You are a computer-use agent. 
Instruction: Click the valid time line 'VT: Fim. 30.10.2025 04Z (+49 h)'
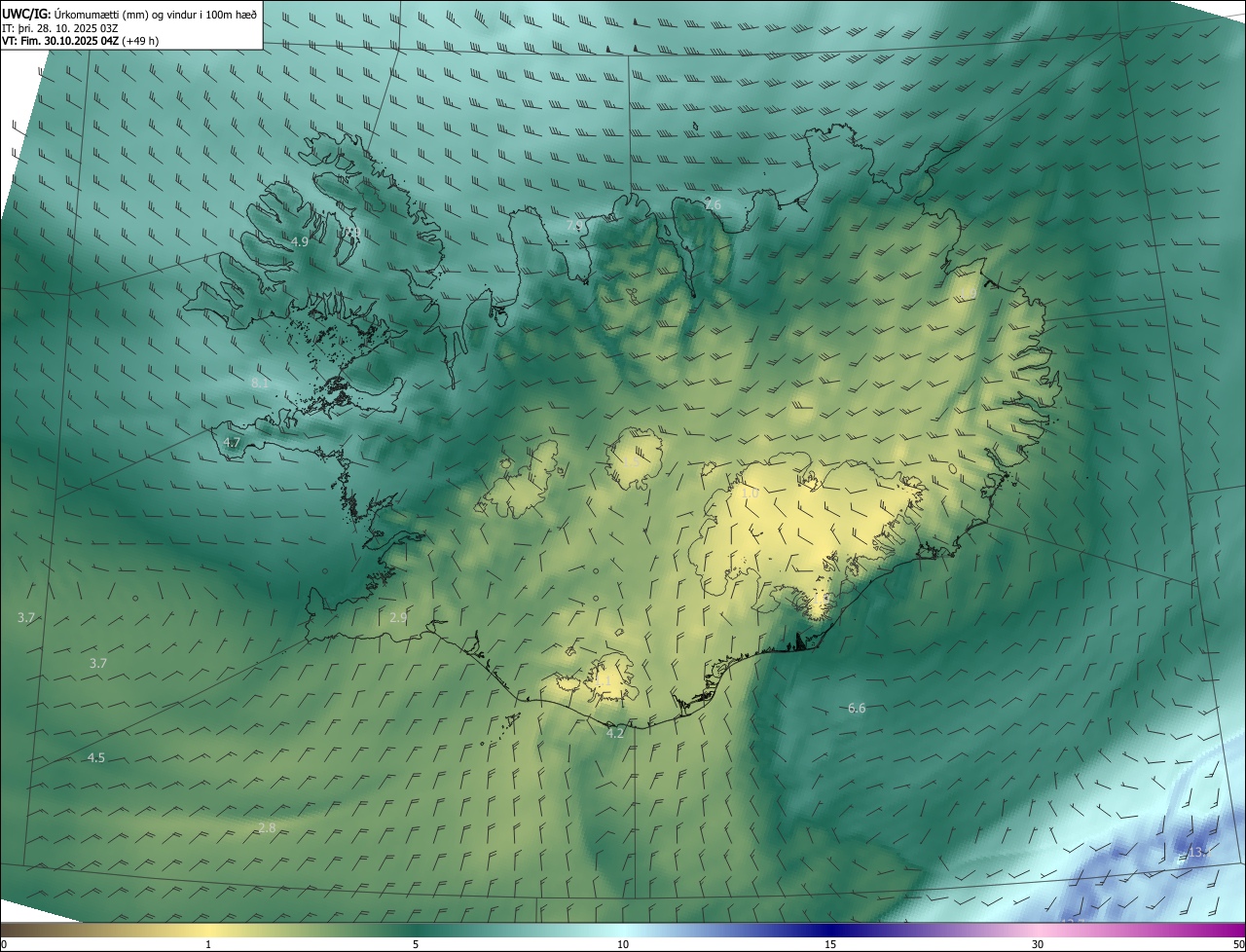pos(80,41)
